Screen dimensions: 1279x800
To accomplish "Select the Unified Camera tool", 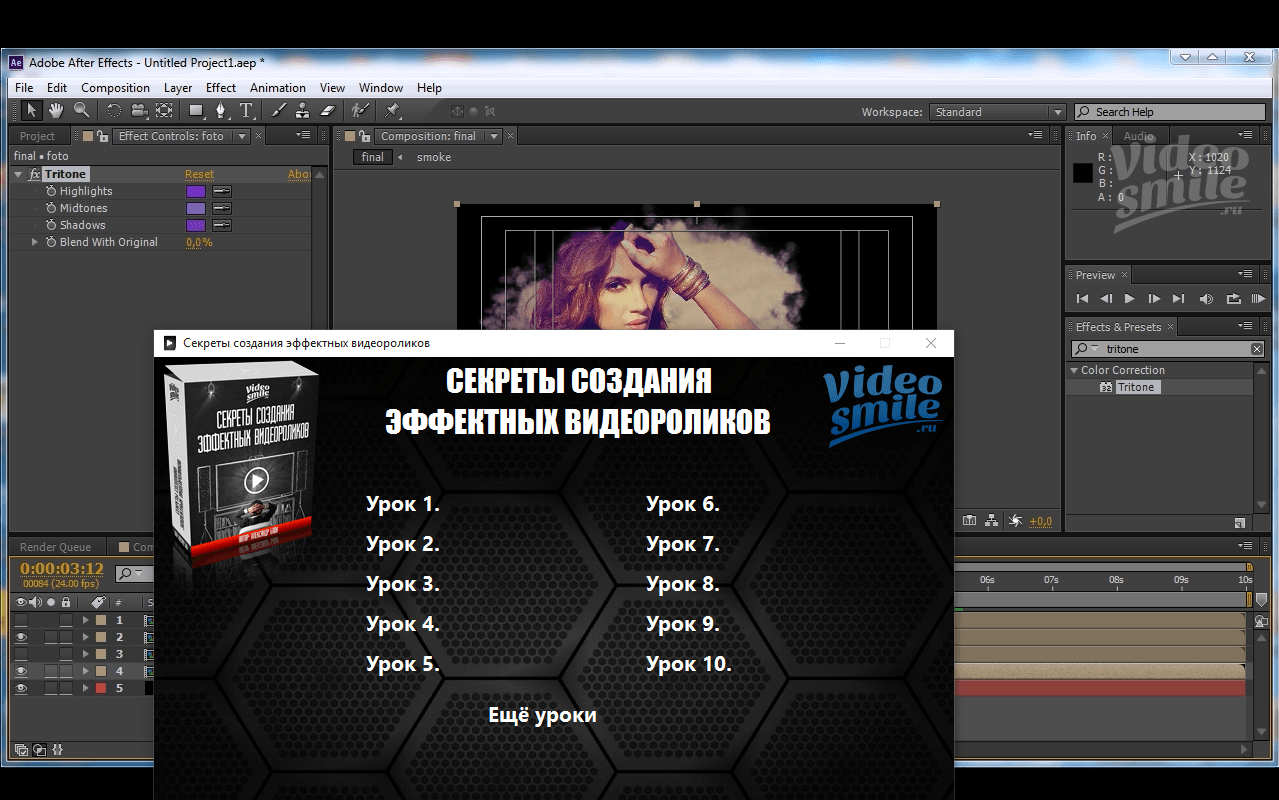I will click(140, 111).
